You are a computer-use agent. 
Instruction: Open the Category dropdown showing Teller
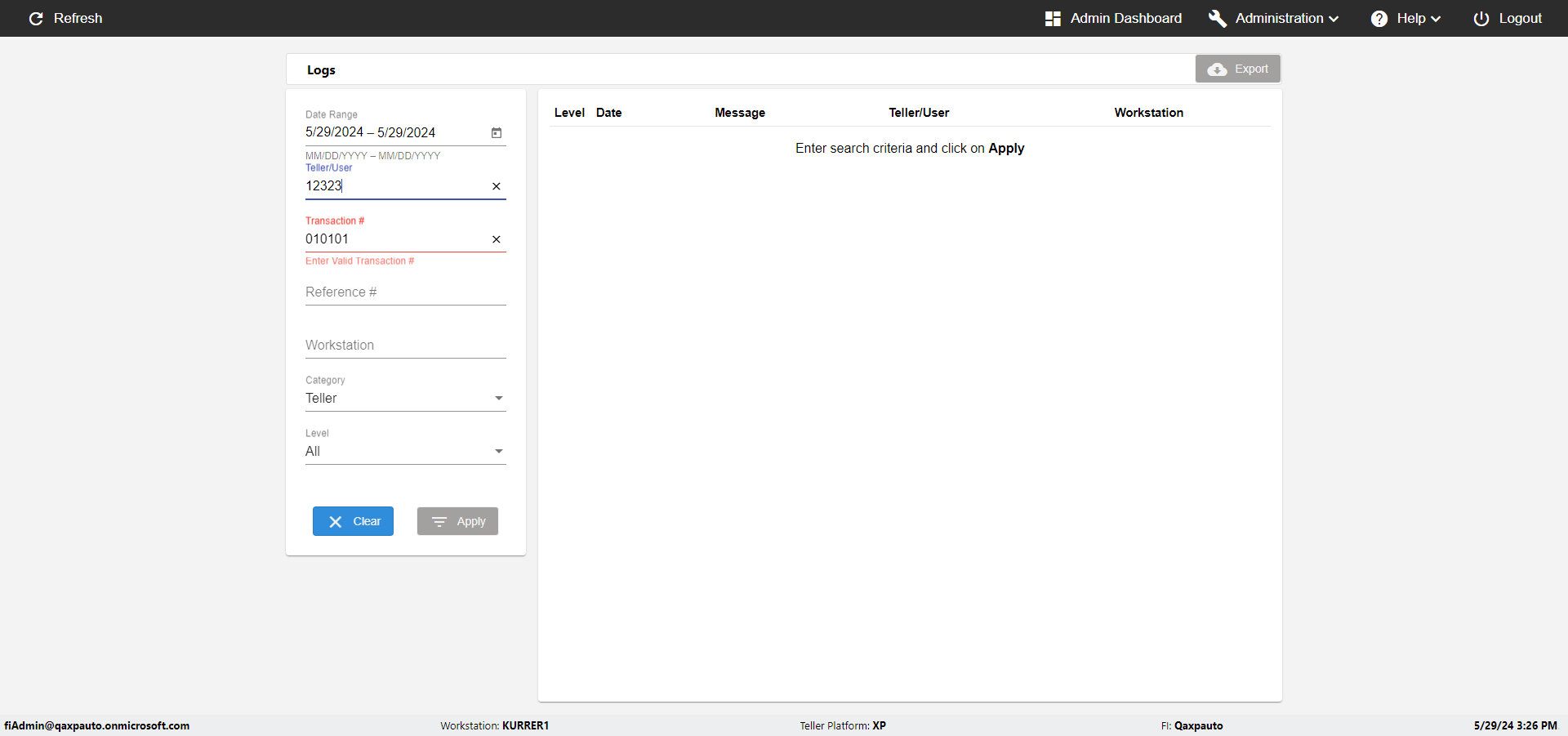(406, 398)
